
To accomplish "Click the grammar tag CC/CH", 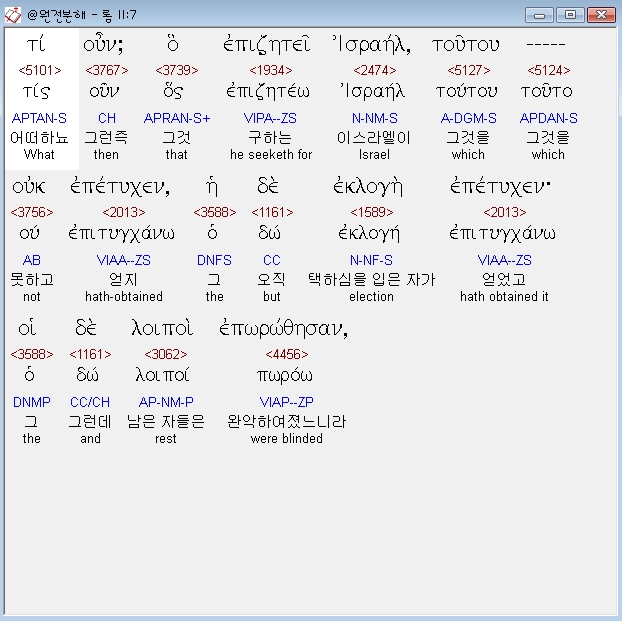I will click(x=90, y=402).
